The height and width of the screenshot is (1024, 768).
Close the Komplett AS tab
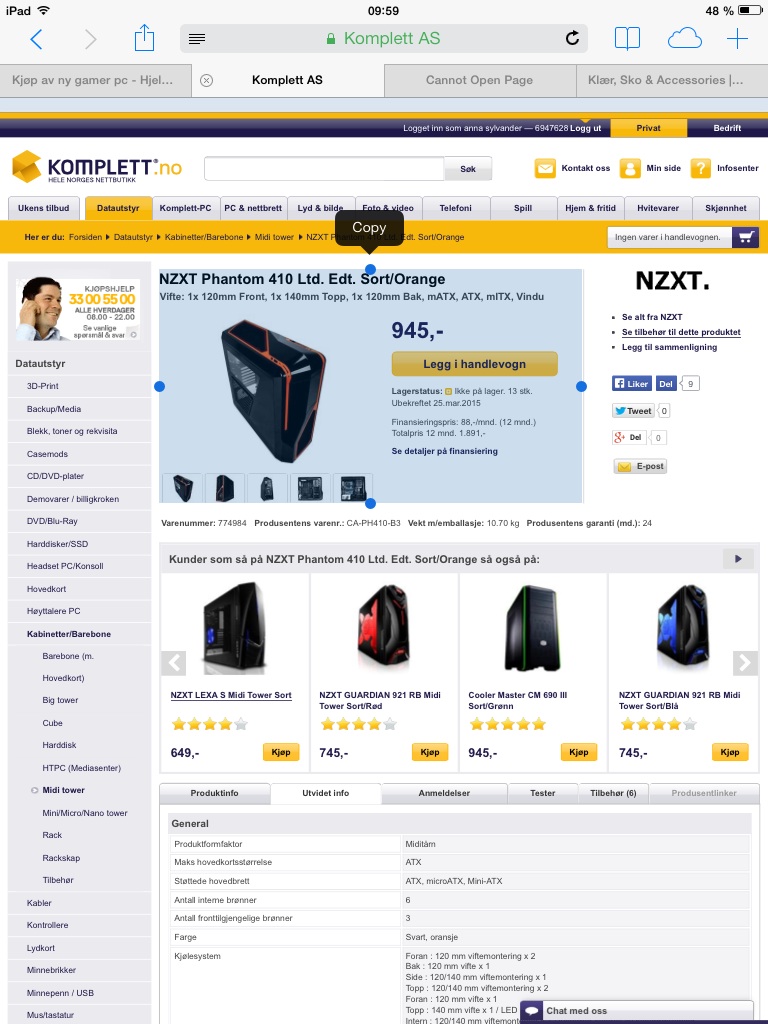[206, 80]
